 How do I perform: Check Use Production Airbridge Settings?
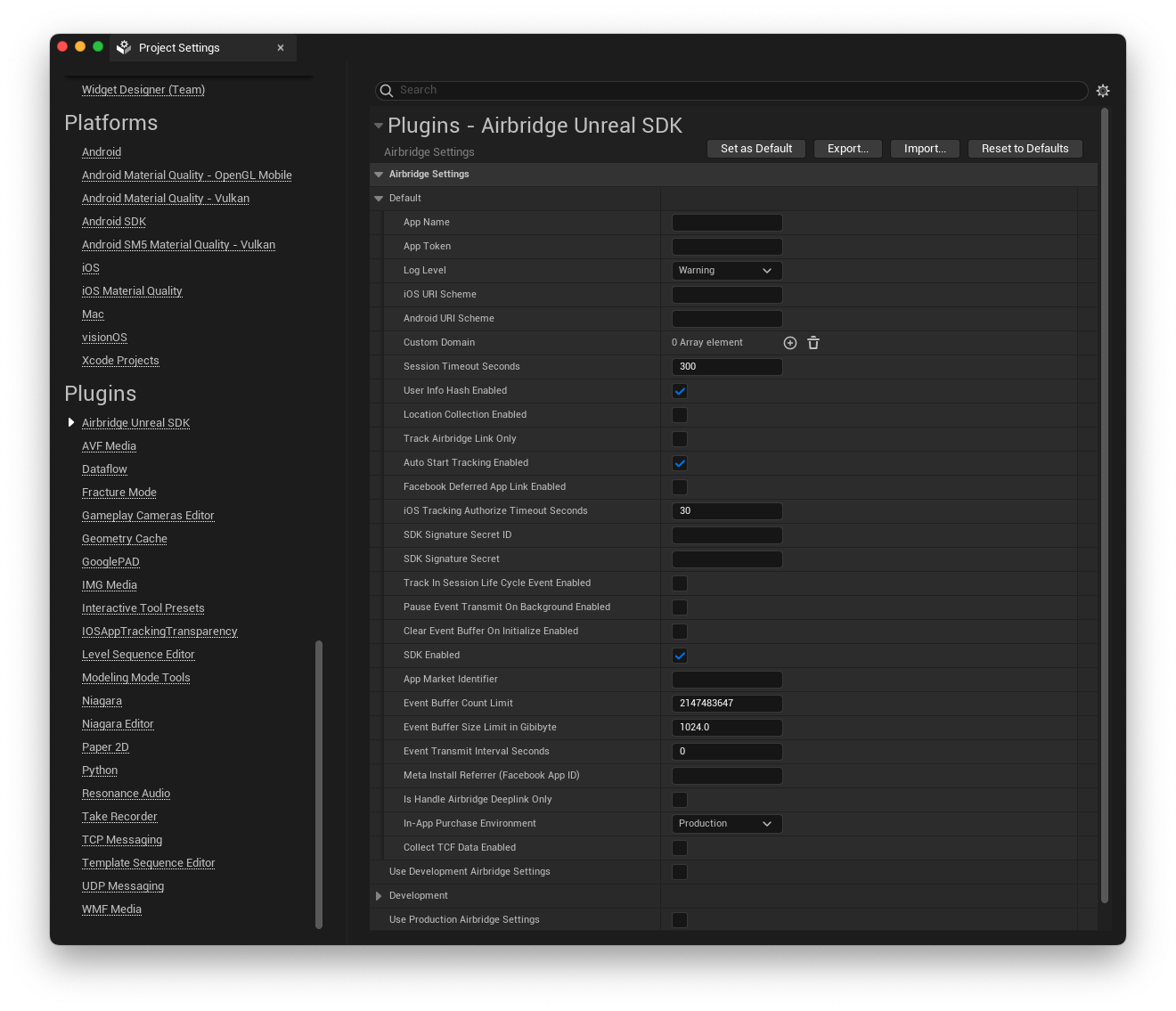point(680,920)
